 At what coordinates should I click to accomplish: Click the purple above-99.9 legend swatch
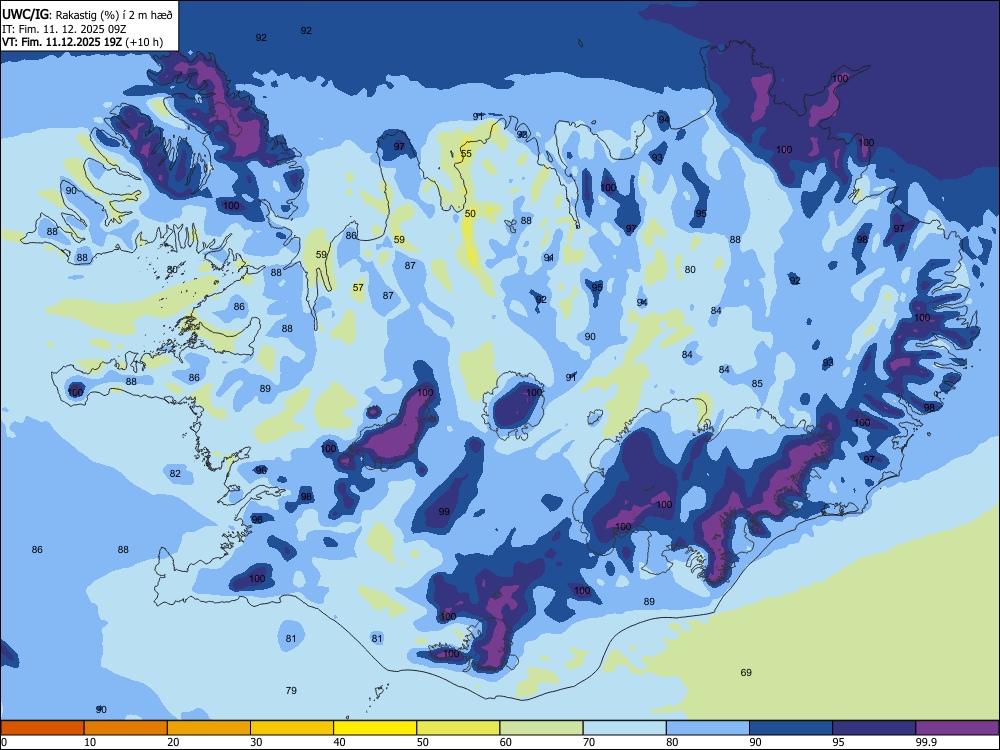point(957,728)
